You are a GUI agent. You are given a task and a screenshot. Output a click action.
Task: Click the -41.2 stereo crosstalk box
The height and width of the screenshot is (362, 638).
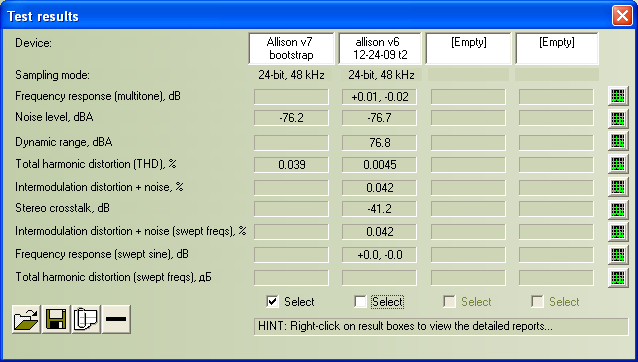[379, 209]
